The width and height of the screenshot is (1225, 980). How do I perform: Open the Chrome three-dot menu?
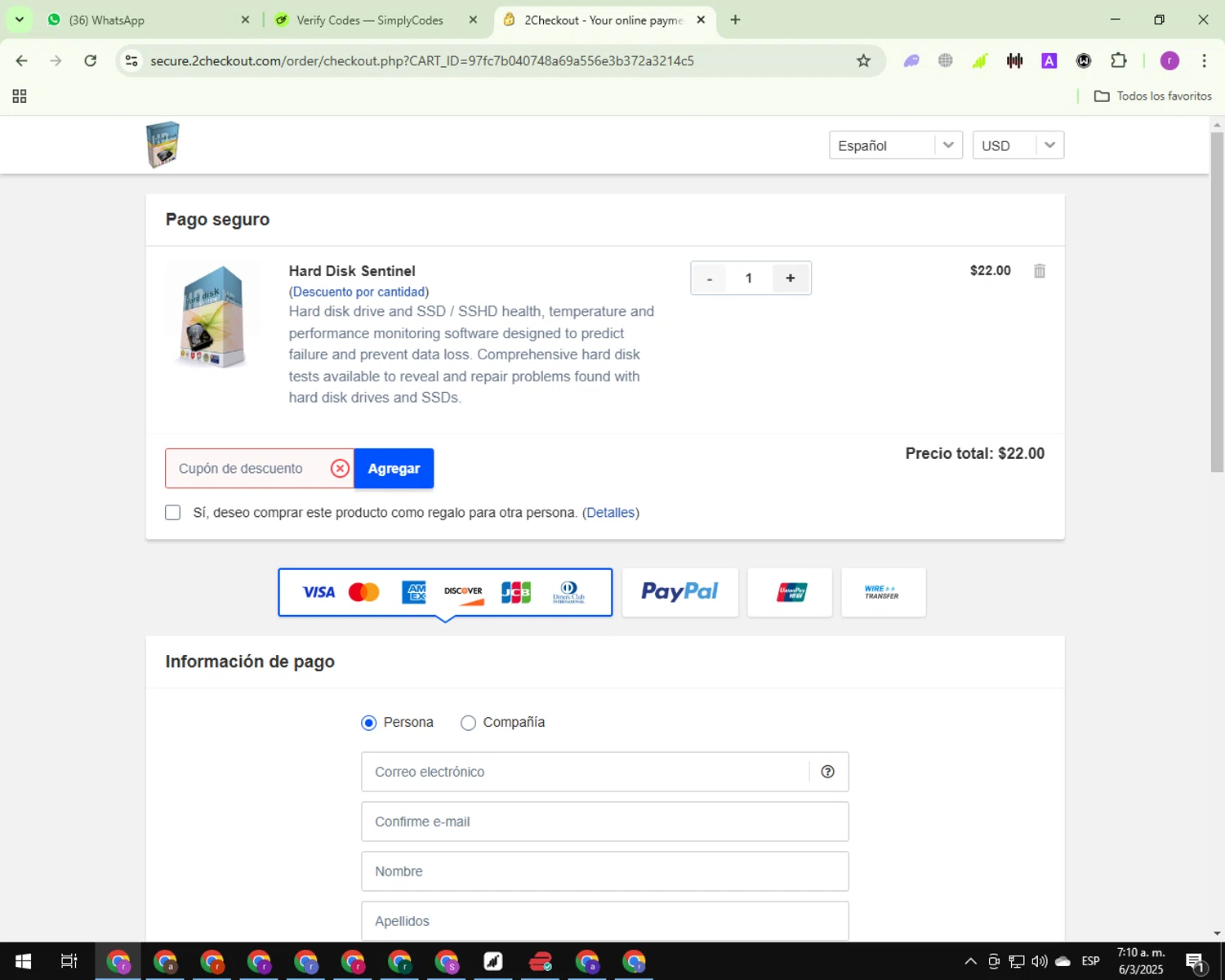click(x=1204, y=60)
